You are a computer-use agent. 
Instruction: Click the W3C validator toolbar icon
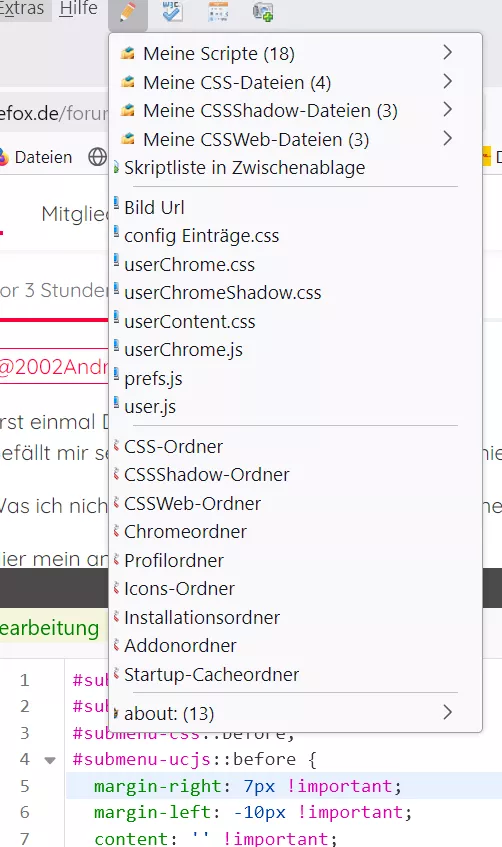click(x=172, y=11)
